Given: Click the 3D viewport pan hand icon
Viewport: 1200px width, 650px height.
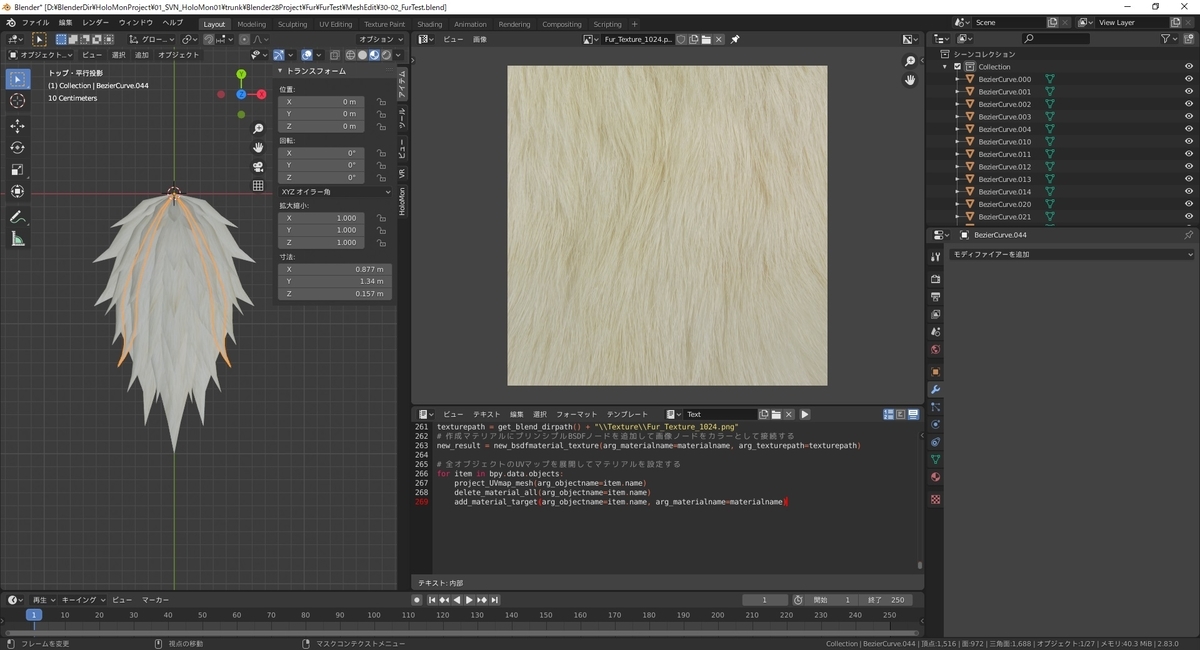Looking at the screenshot, I should point(258,148).
